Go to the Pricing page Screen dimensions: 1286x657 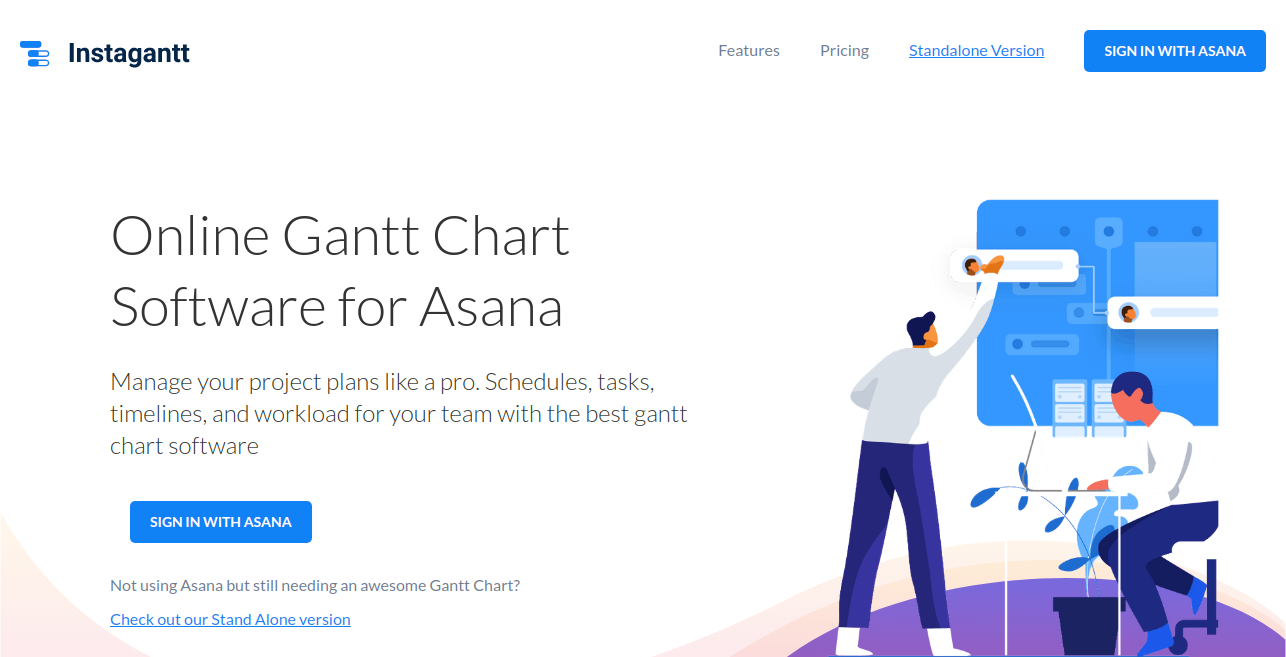click(844, 51)
